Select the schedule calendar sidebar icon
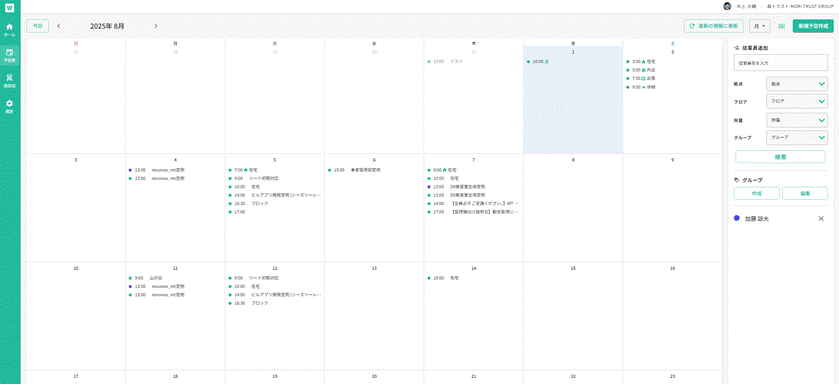 10,55
